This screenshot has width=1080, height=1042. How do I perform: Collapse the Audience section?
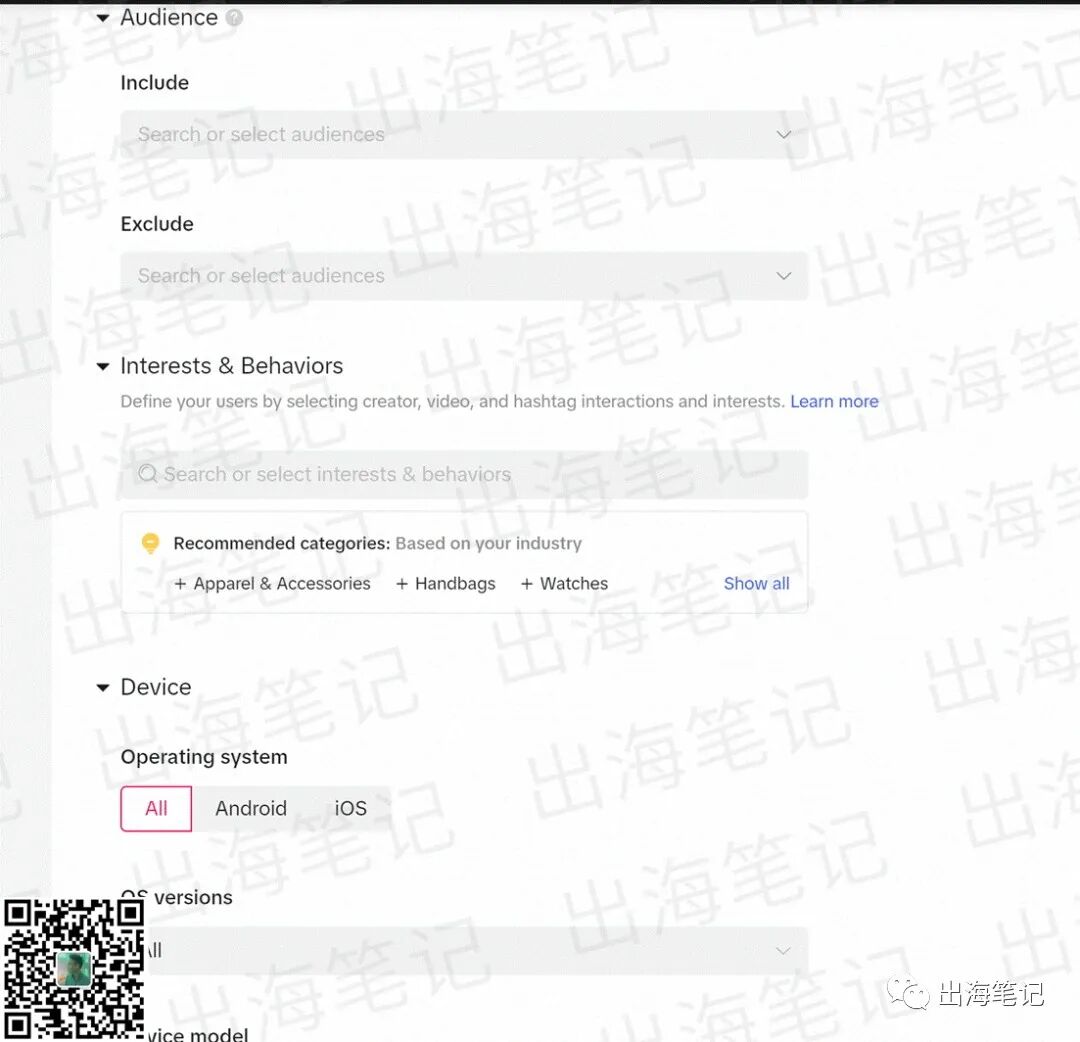click(x=102, y=17)
